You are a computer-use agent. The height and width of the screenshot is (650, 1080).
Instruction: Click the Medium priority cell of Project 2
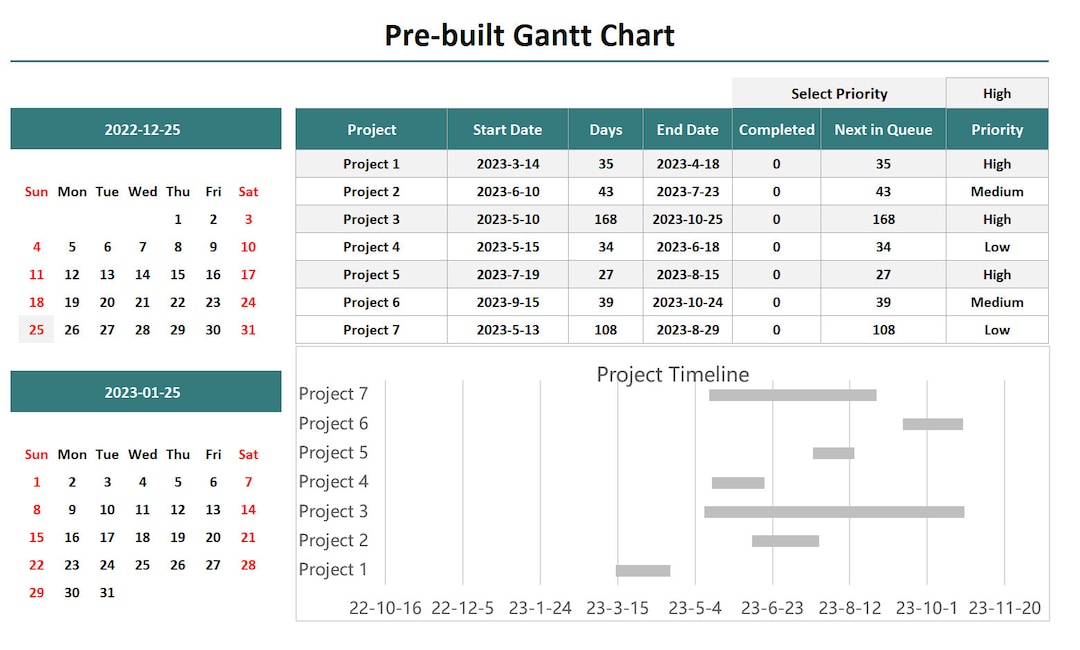coord(996,191)
